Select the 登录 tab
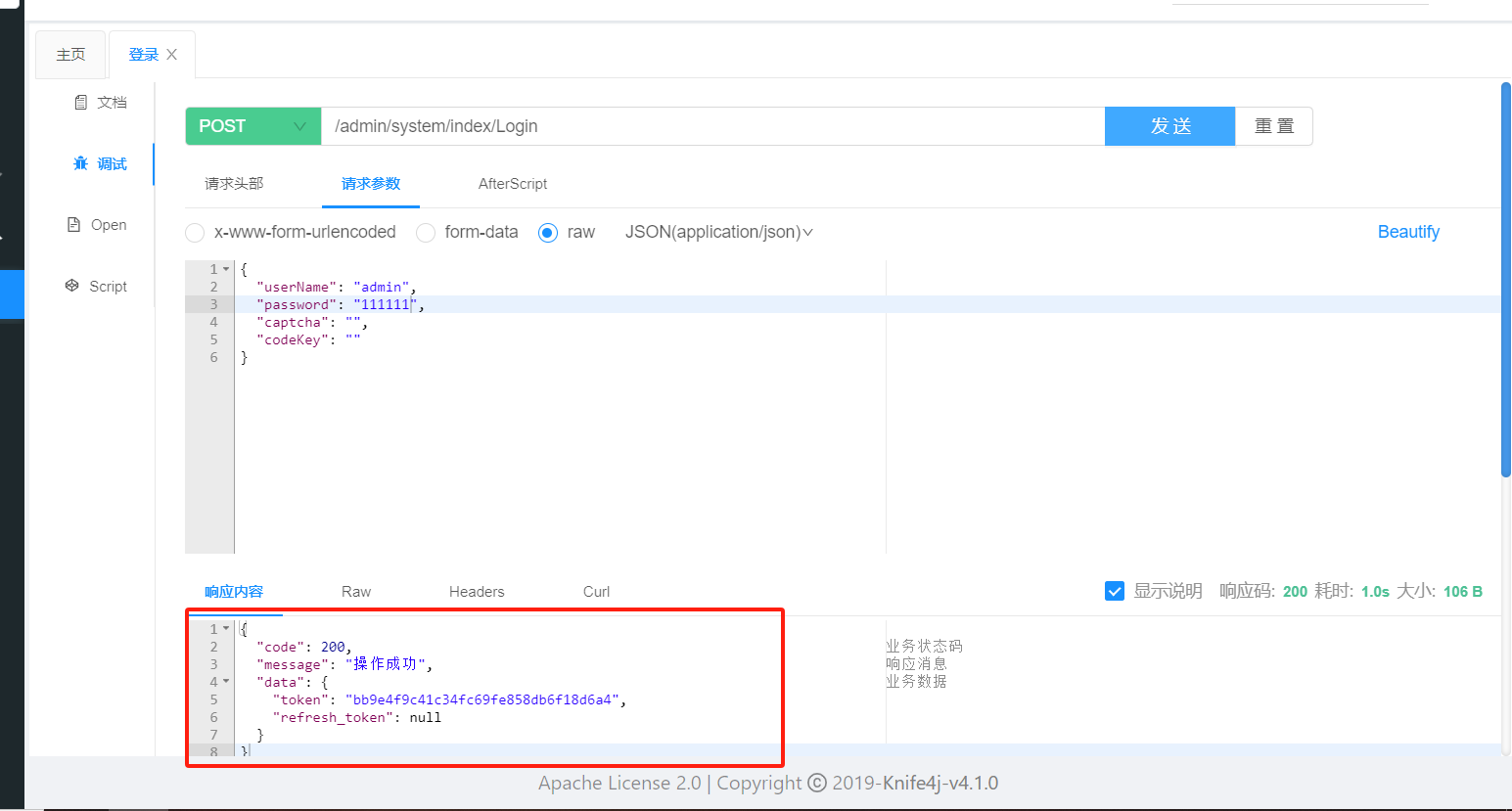This screenshot has width=1512, height=811. click(x=143, y=55)
